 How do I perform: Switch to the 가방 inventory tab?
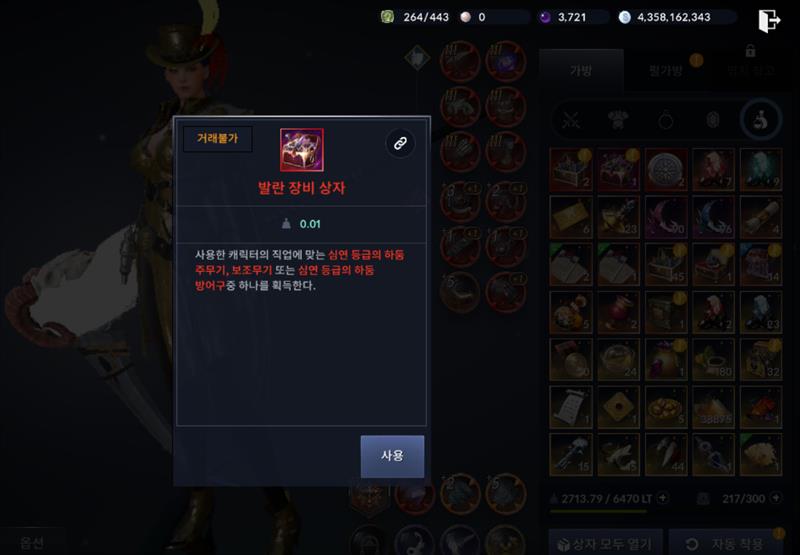[581, 70]
